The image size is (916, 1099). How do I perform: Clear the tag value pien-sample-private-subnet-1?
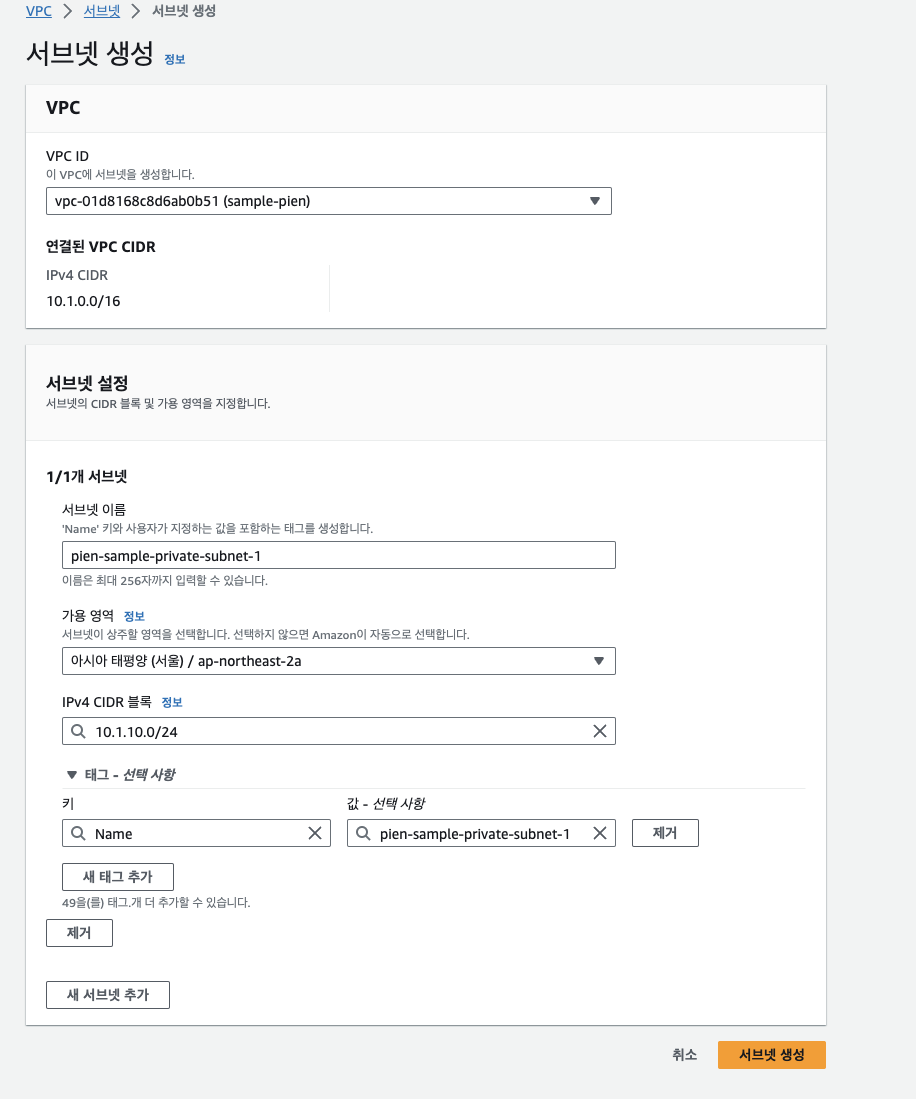(600, 833)
